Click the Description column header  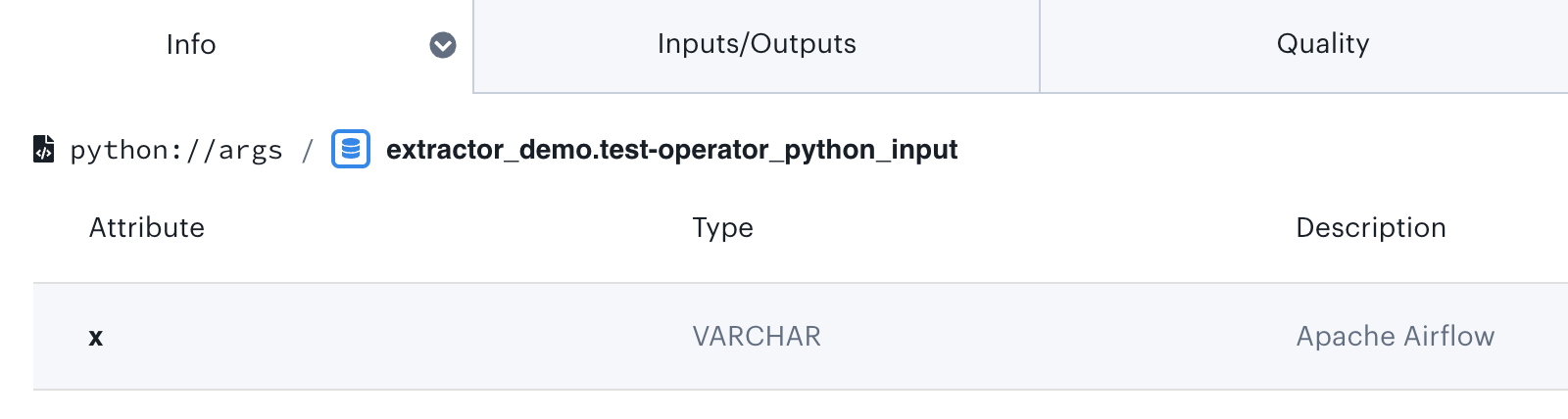1370,228
